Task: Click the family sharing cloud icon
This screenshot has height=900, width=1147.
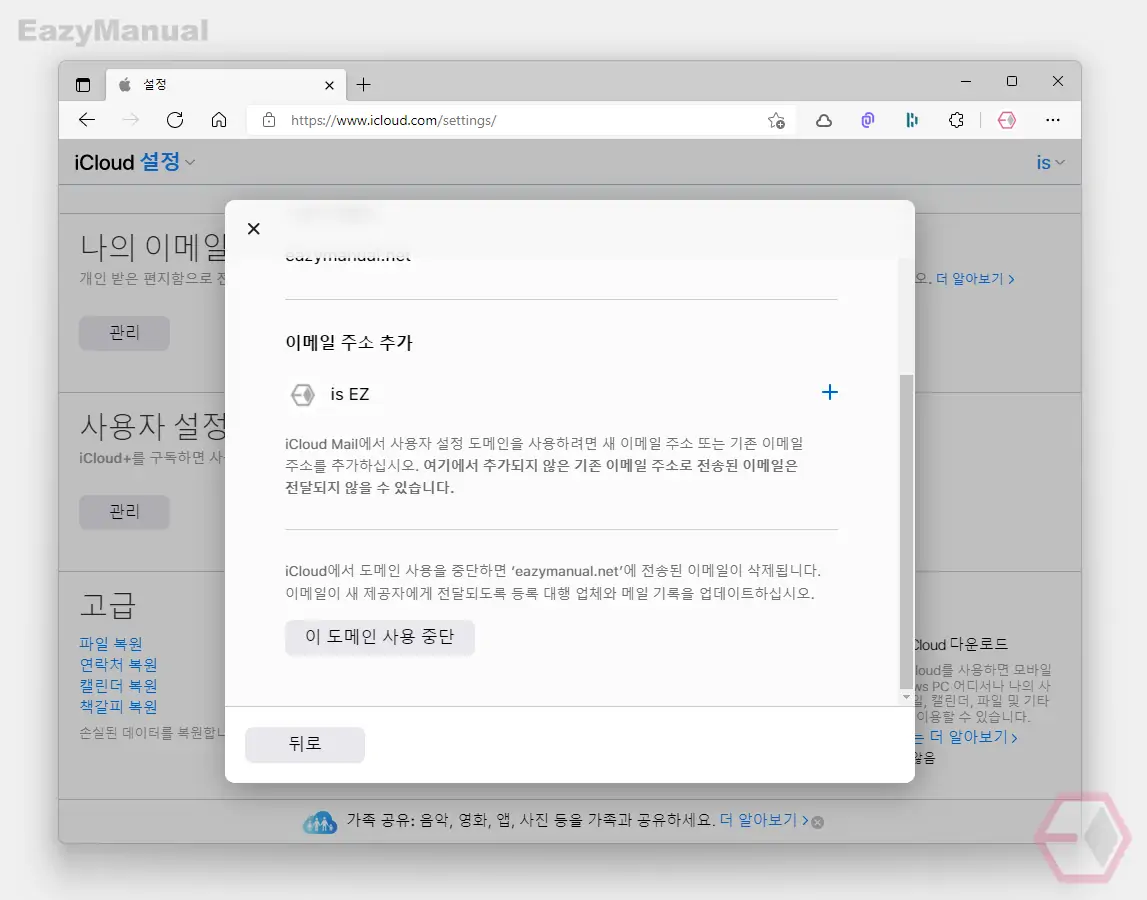Action: coord(320,822)
